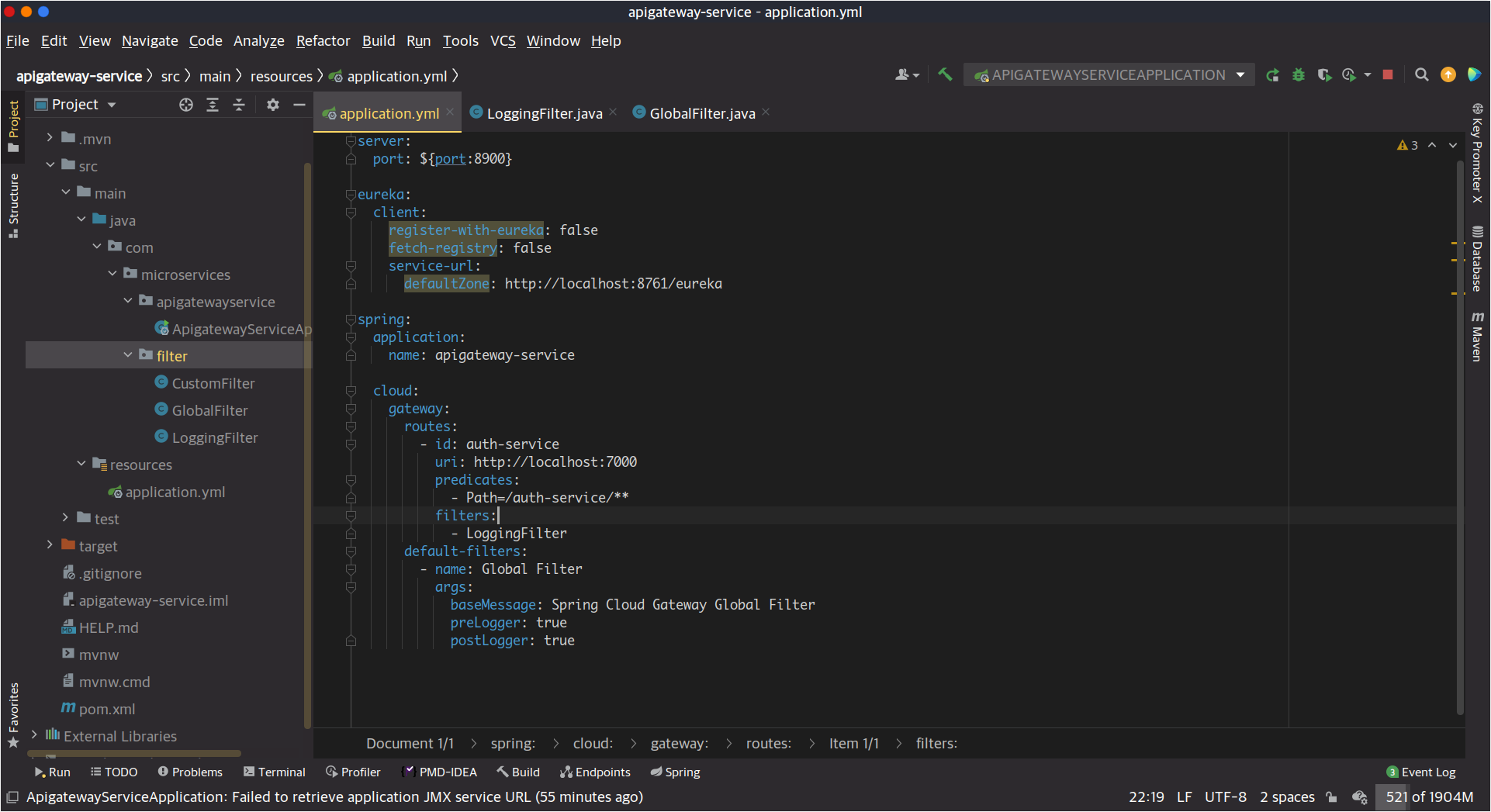Click the gateway breadcrumb at the bottom

(x=679, y=743)
